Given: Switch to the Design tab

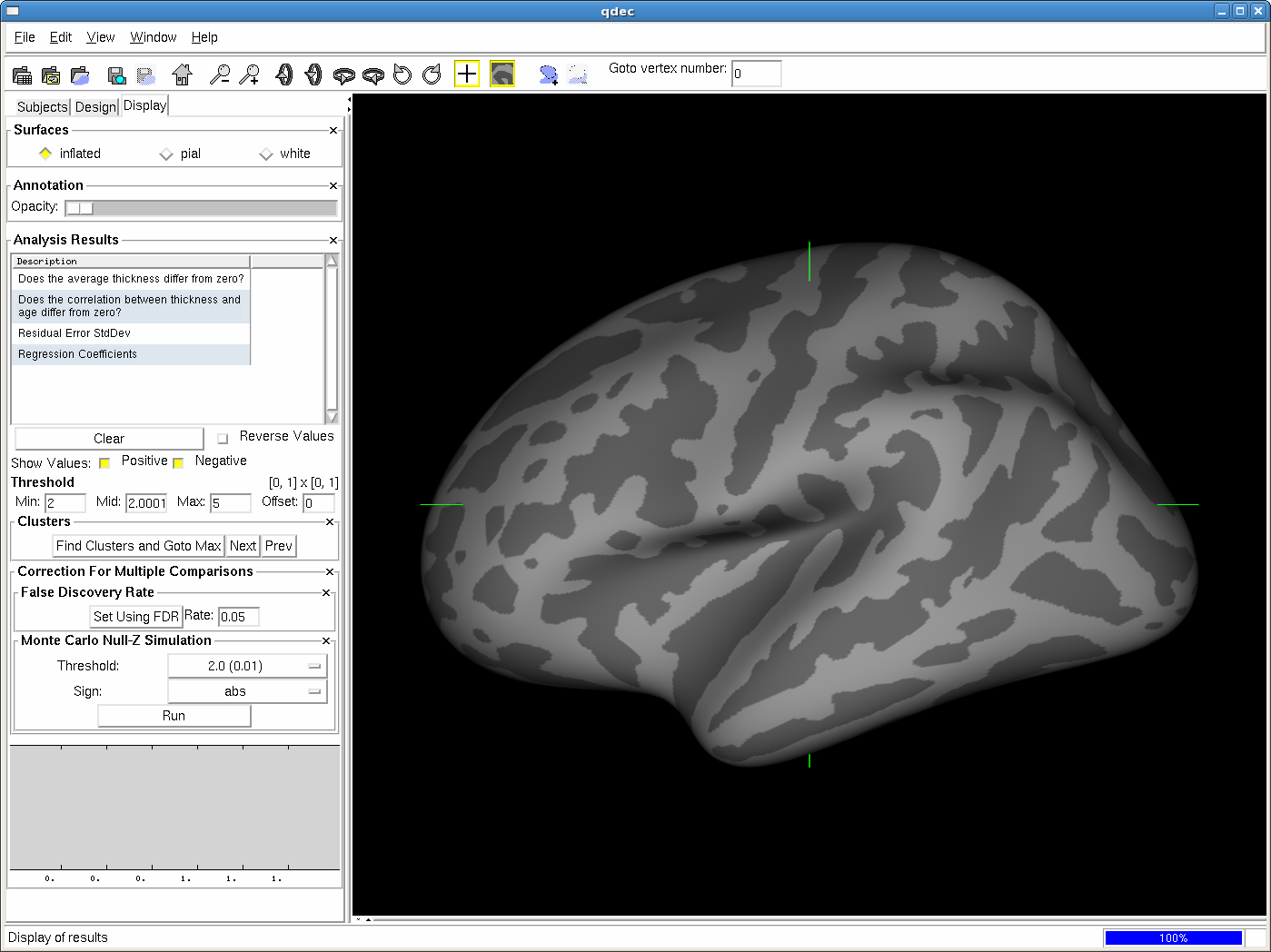Looking at the screenshot, I should coord(95,107).
